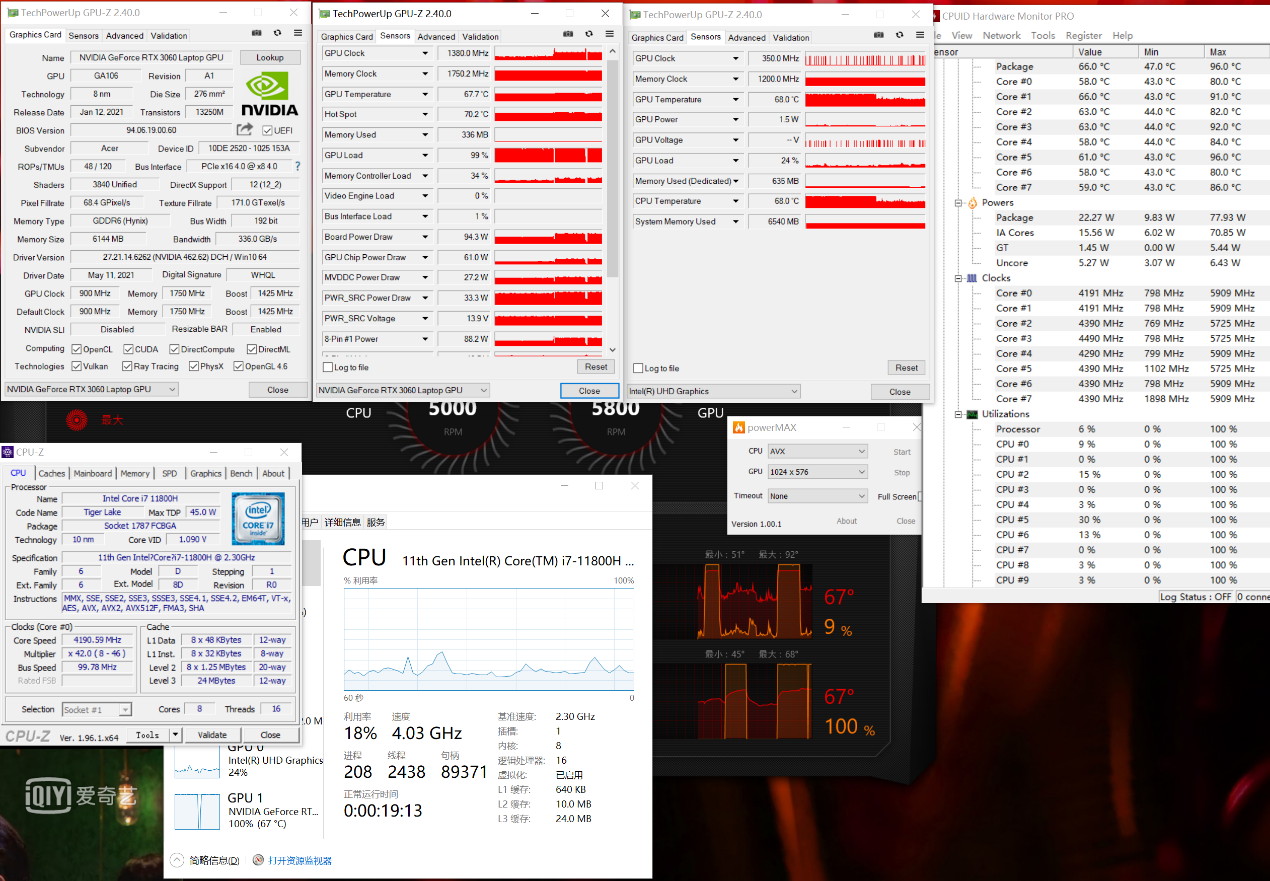Toggle Vulkan checkbox
Image resolution: width=1270 pixels, height=881 pixels.
point(77,366)
